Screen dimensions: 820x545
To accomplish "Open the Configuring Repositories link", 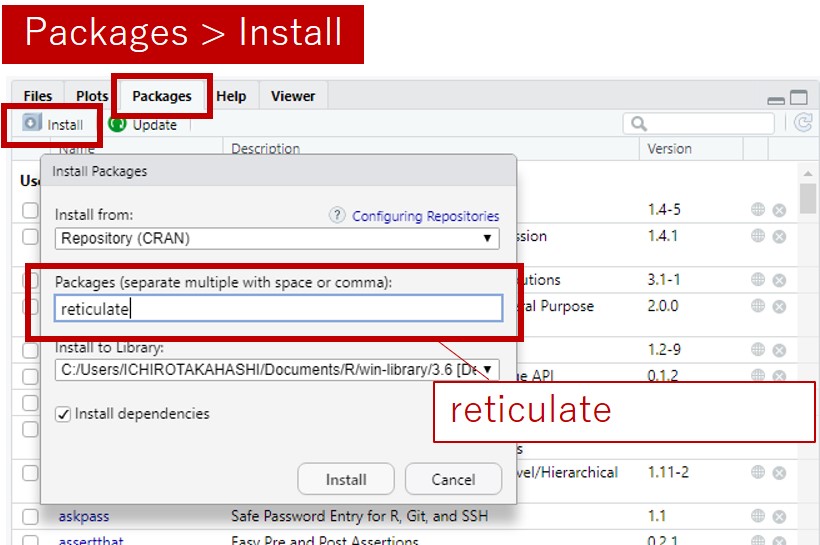I will [x=425, y=216].
